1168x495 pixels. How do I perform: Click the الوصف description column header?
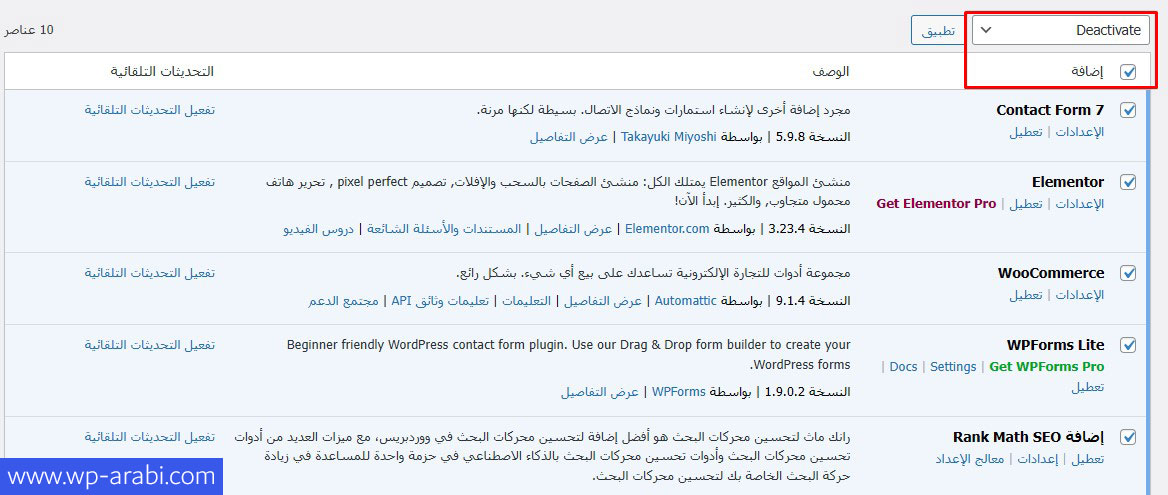click(x=831, y=71)
